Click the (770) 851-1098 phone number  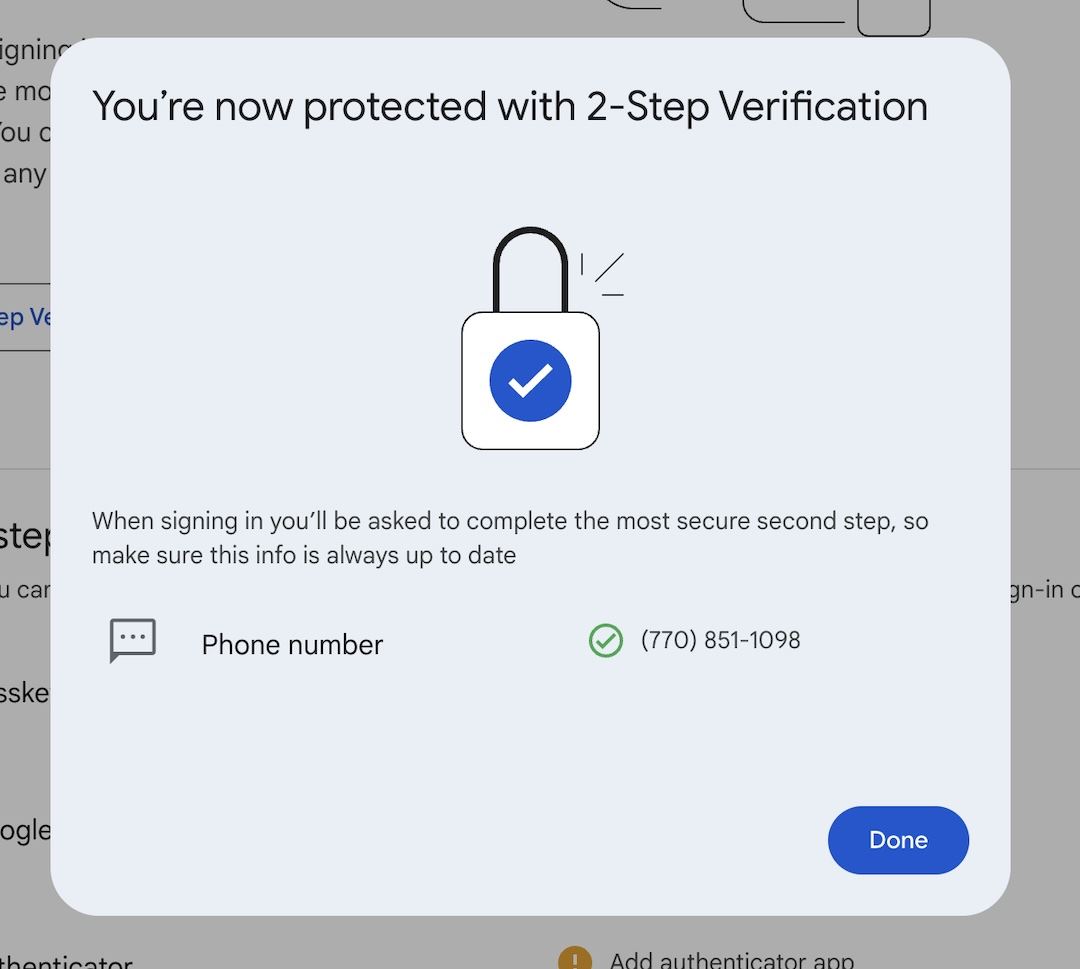720,640
